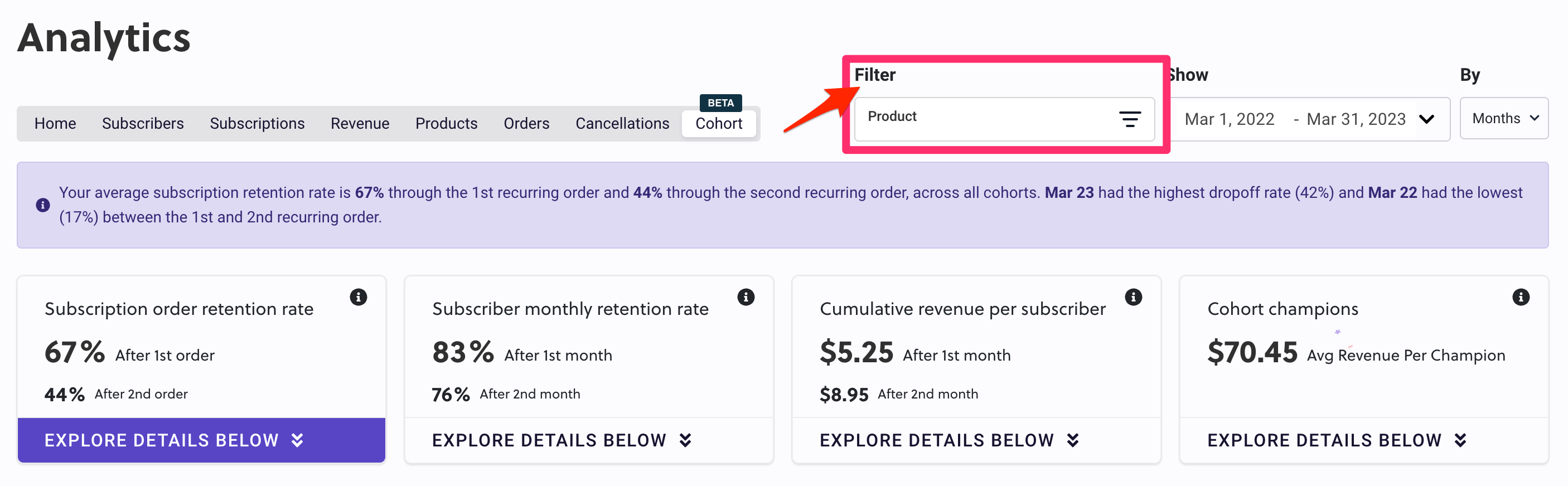
Task: Select the Cohort beta tab
Action: click(x=719, y=124)
